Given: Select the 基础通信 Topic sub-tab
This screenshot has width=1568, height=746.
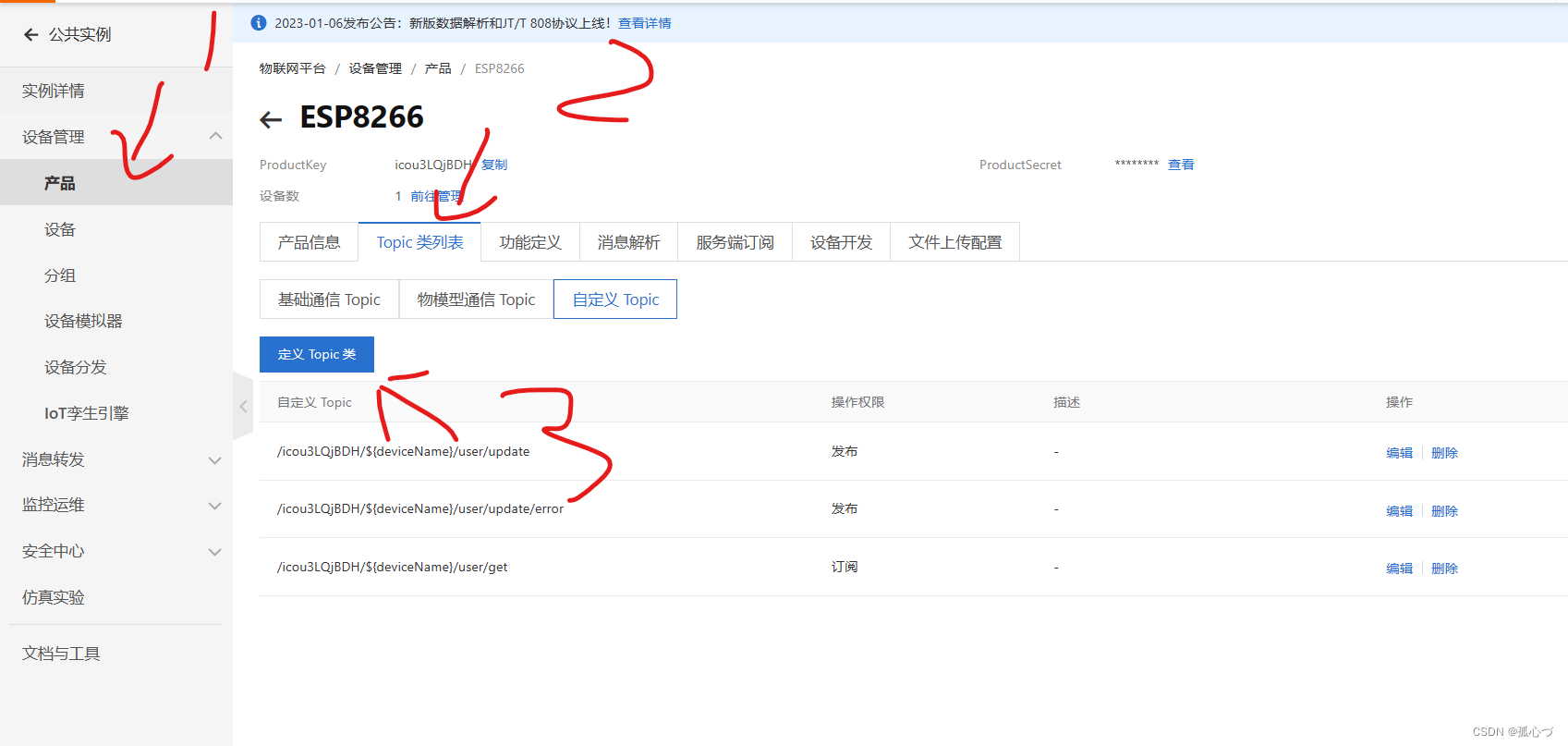Looking at the screenshot, I should pyautogui.click(x=329, y=300).
